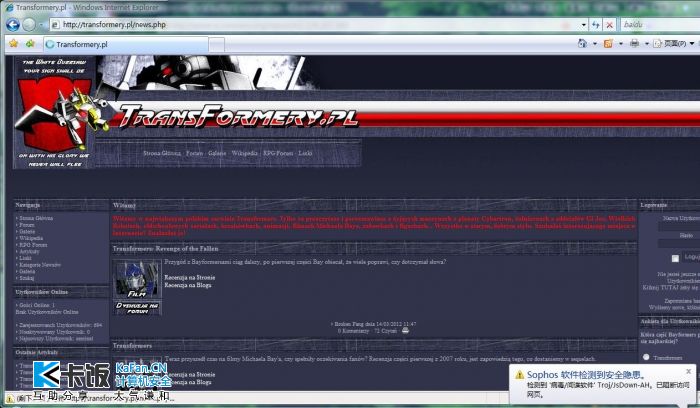Click the RSS Feeds icon
700x408 pixels.
click(608, 43)
